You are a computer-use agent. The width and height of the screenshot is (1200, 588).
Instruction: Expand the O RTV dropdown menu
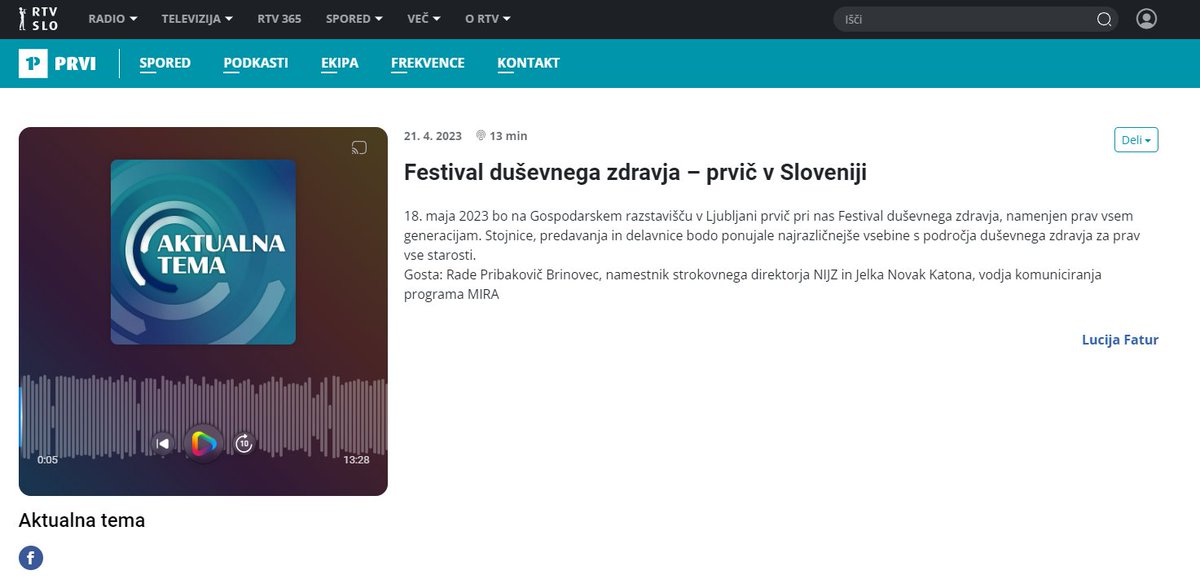(488, 19)
